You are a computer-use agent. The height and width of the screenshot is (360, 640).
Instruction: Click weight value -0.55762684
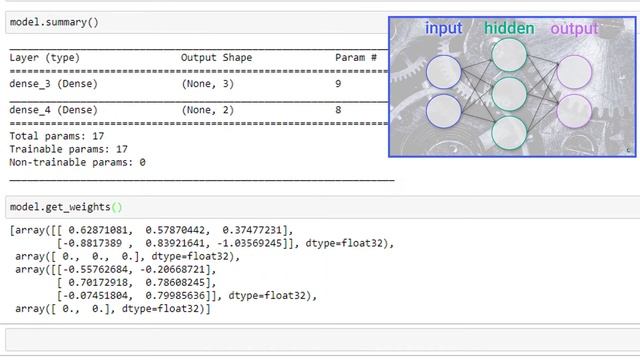coord(95,269)
